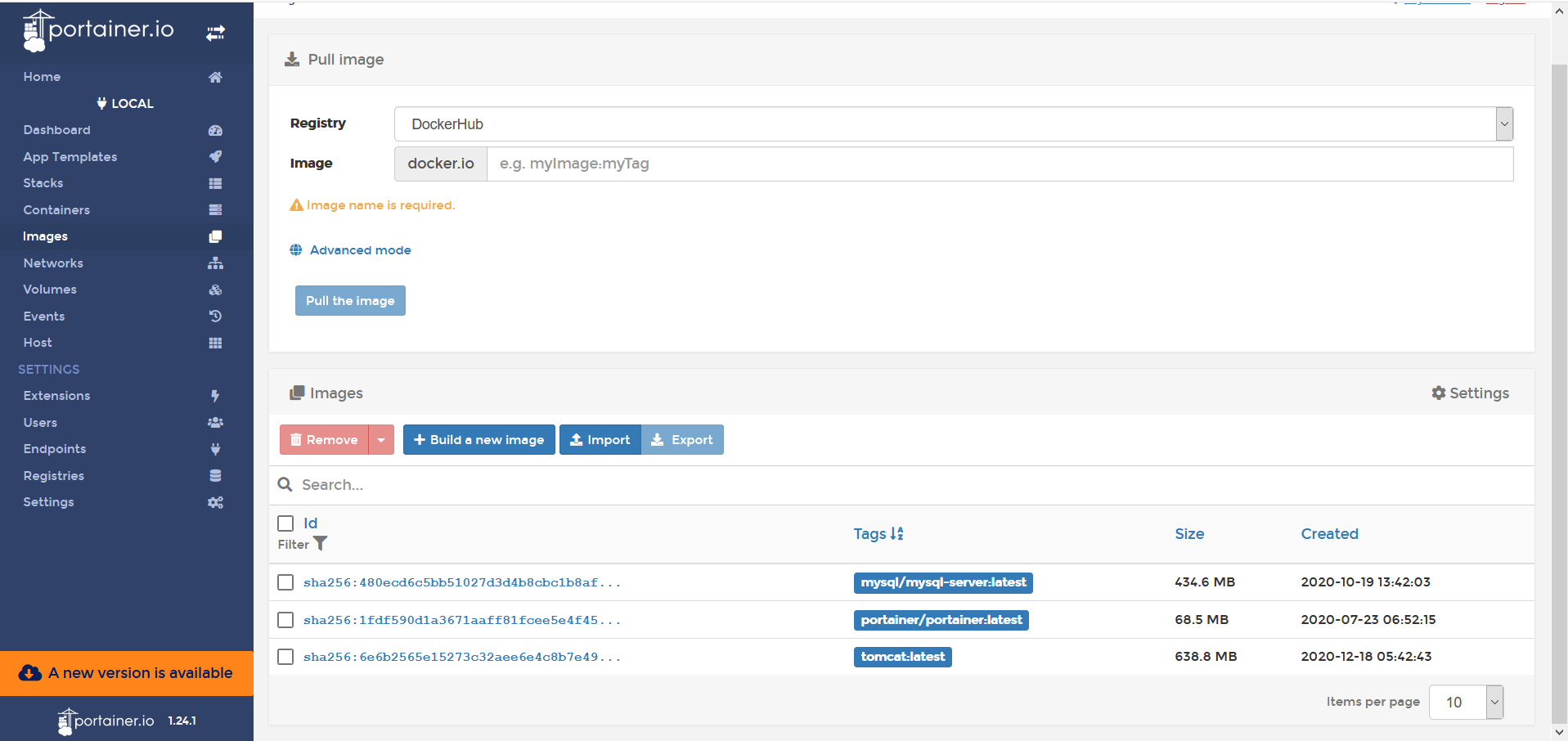Click the Events history icon
1568x741 pixels.
point(215,316)
